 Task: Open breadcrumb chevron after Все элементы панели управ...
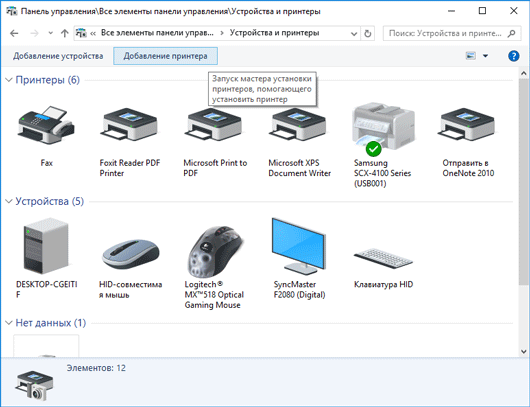(222, 33)
